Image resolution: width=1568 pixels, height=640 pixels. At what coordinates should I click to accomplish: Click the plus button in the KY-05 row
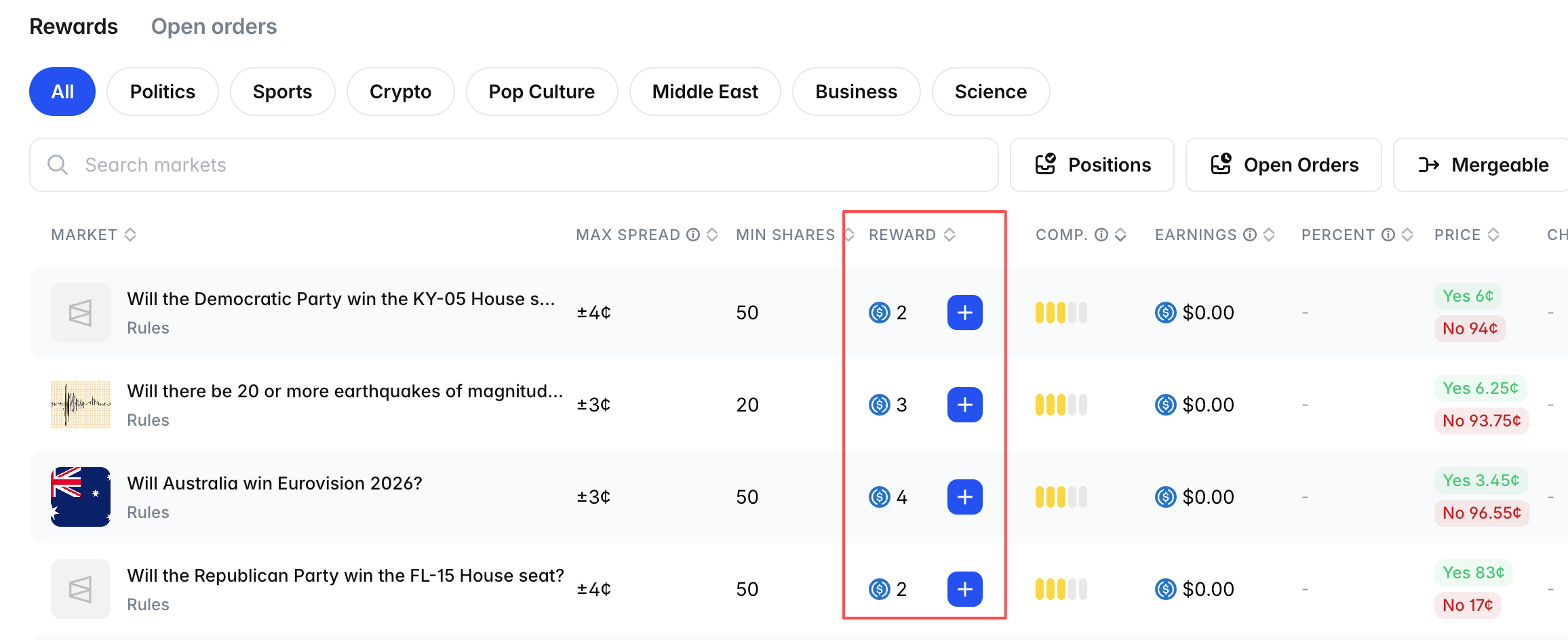click(x=964, y=313)
